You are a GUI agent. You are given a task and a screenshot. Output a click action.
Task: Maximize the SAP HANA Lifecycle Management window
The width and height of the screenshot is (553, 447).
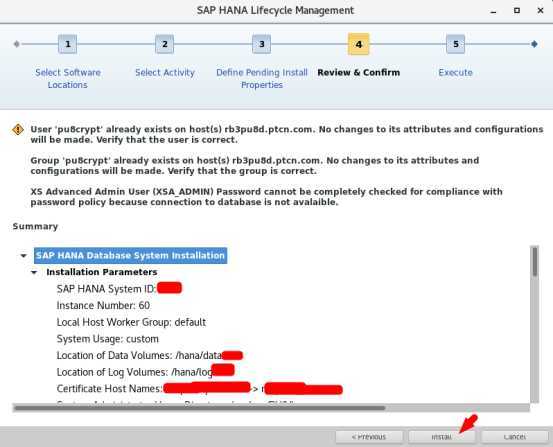pos(517,11)
